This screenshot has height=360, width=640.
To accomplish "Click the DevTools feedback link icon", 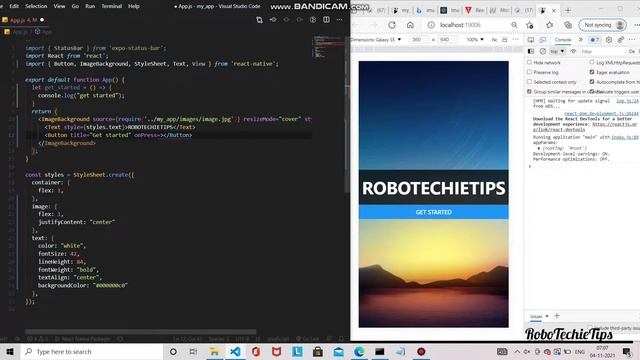I will click(620, 40).
